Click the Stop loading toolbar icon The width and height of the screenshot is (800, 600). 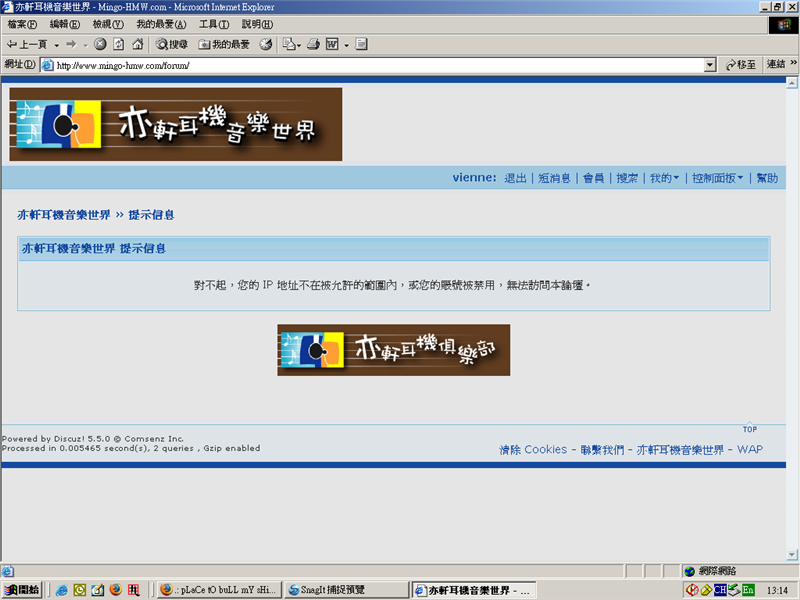tap(101, 44)
